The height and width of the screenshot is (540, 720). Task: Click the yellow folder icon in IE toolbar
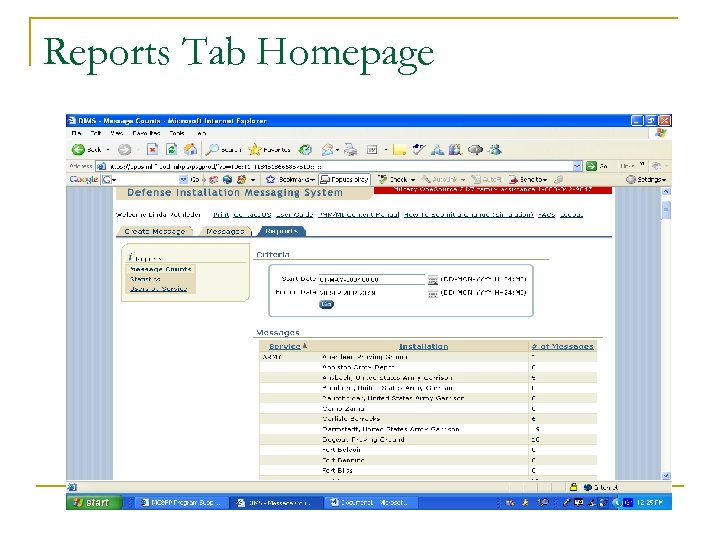pos(399,150)
